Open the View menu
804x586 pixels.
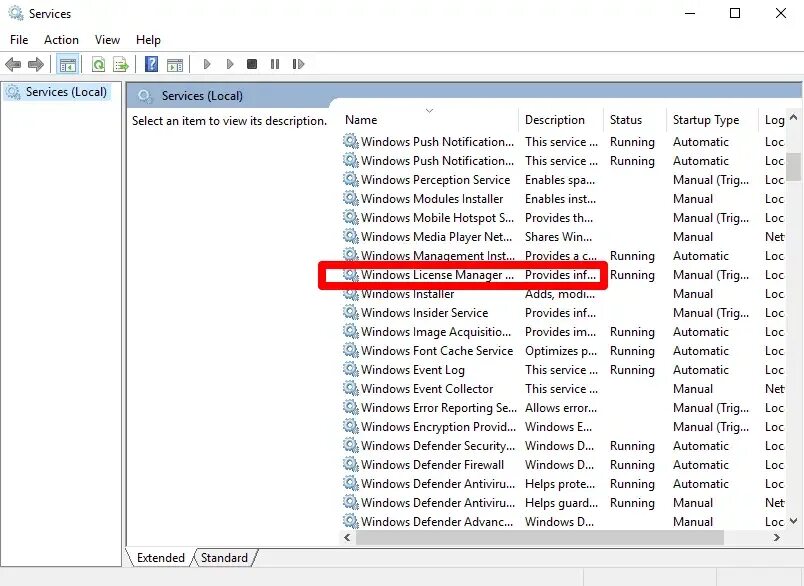click(107, 40)
